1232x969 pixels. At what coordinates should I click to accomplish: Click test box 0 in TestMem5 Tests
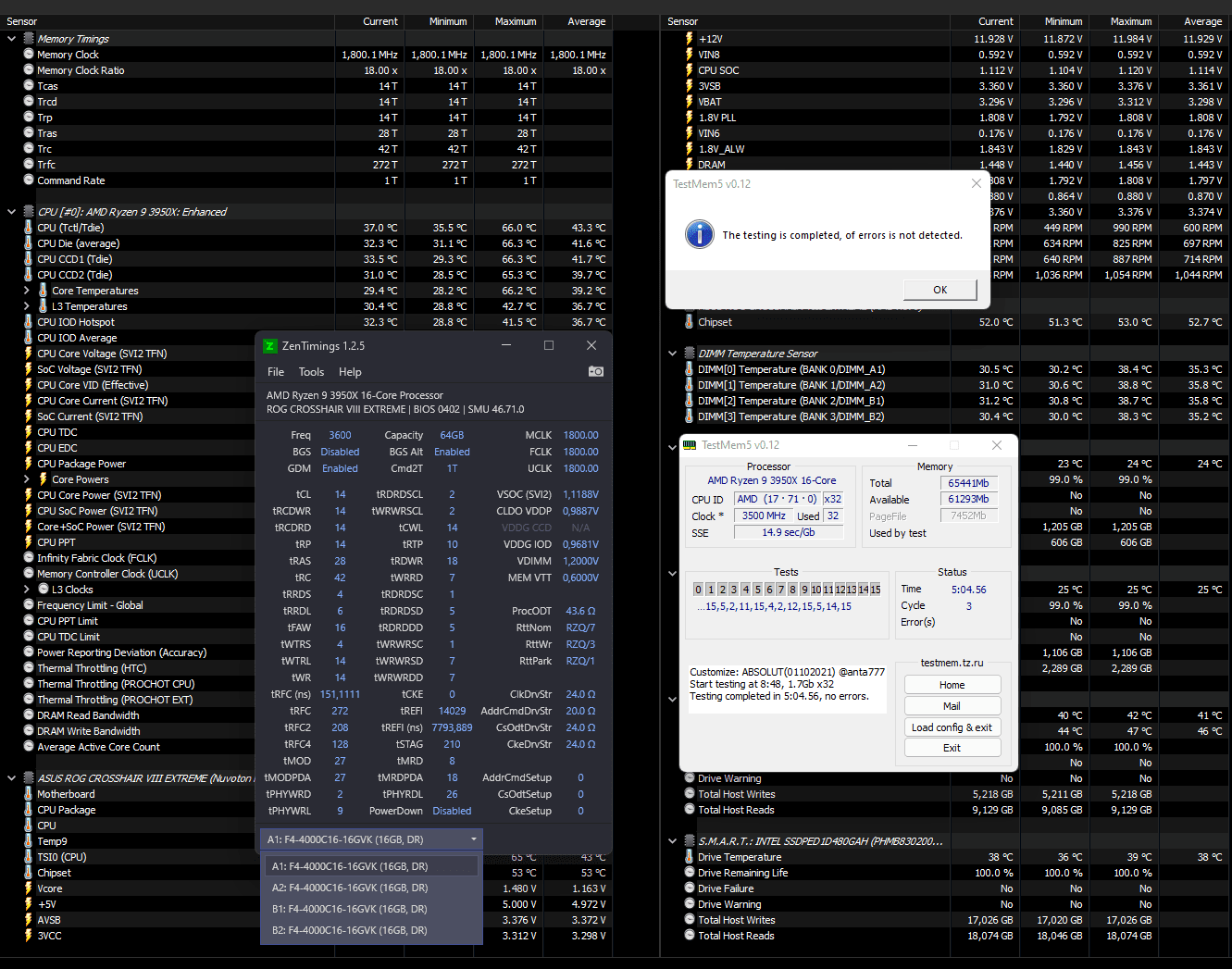point(699,590)
